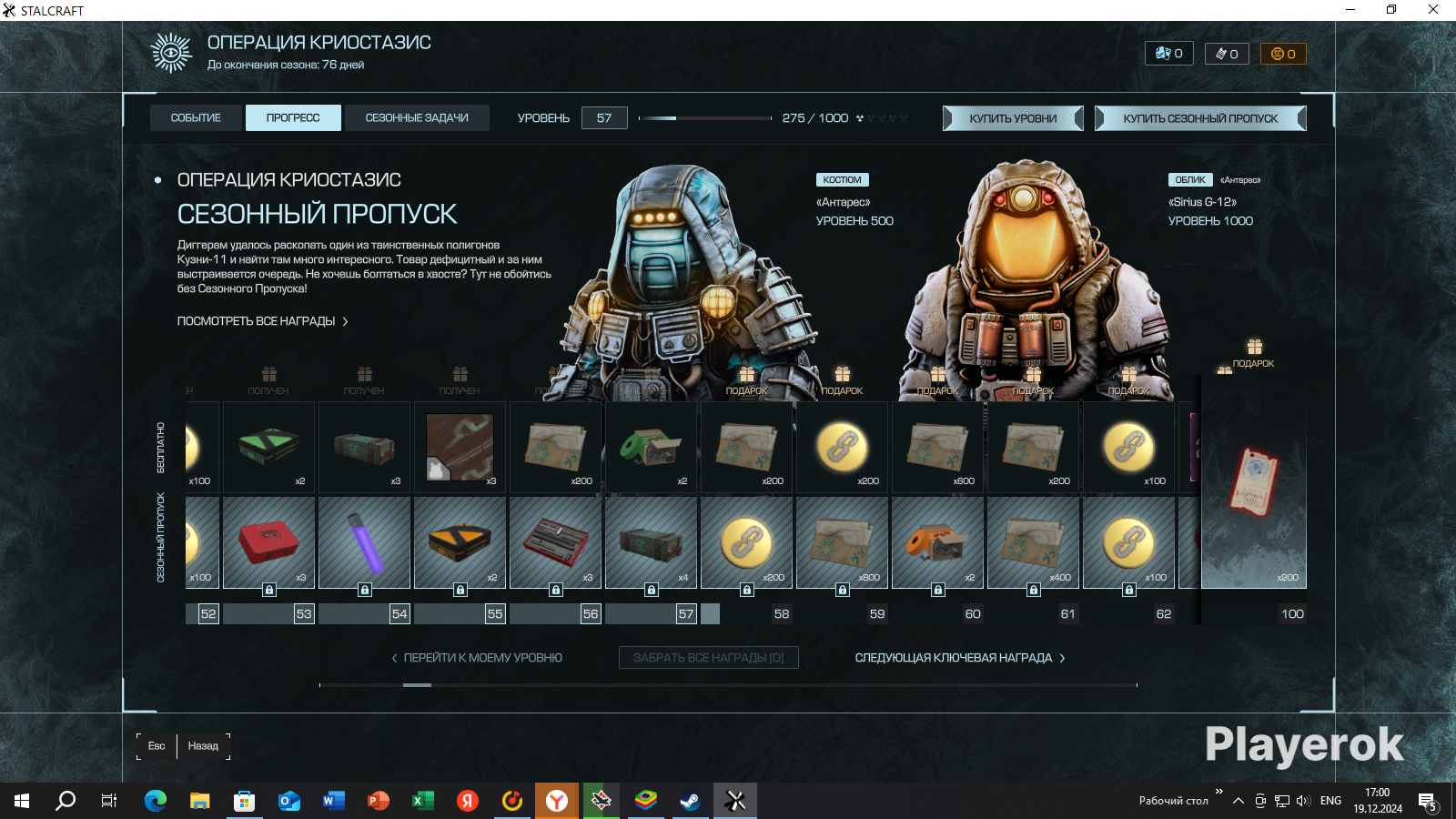Click the lock under level 58 gold coin

pos(746,590)
